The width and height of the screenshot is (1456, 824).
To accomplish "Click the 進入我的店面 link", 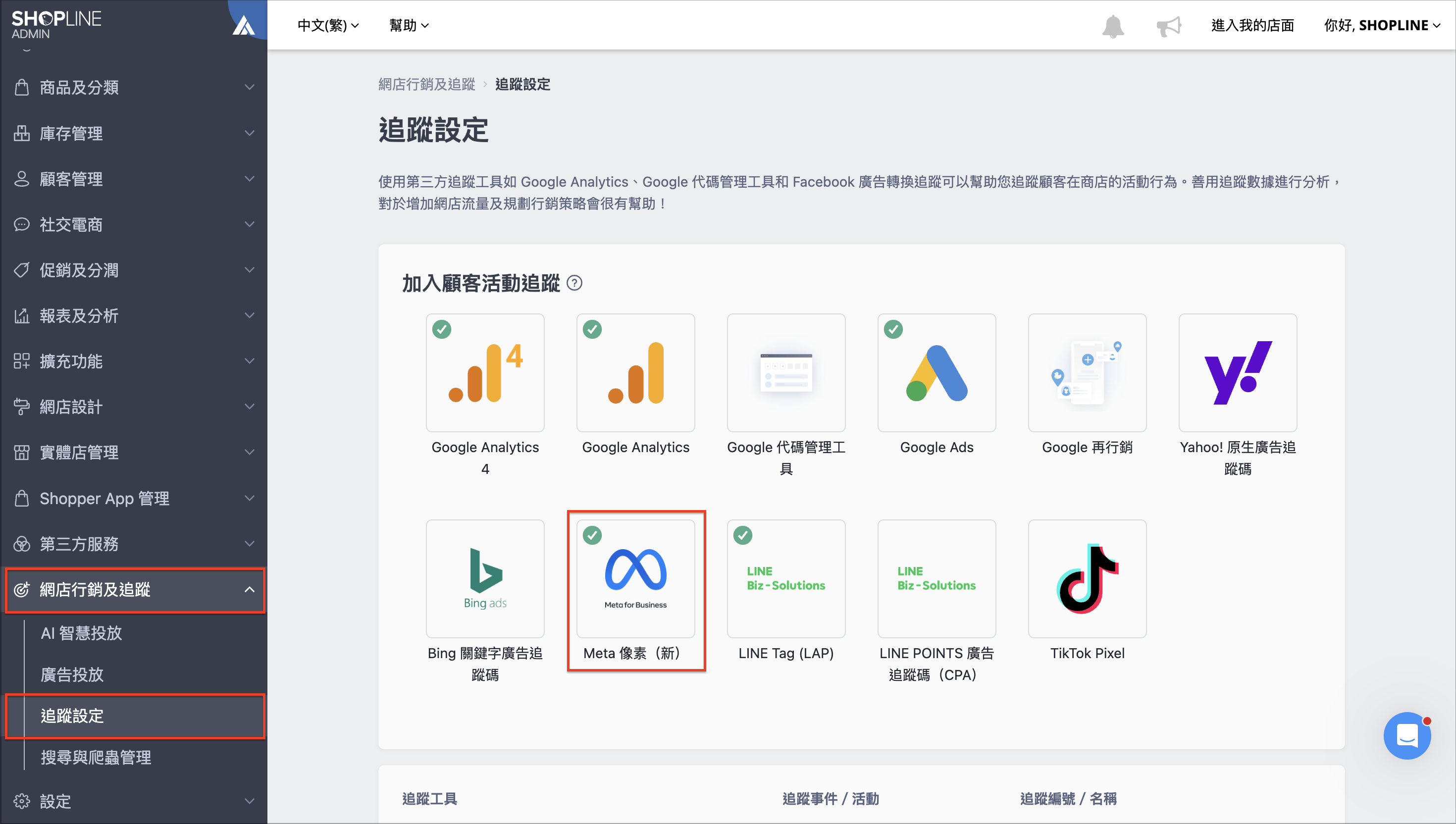I will [1252, 25].
